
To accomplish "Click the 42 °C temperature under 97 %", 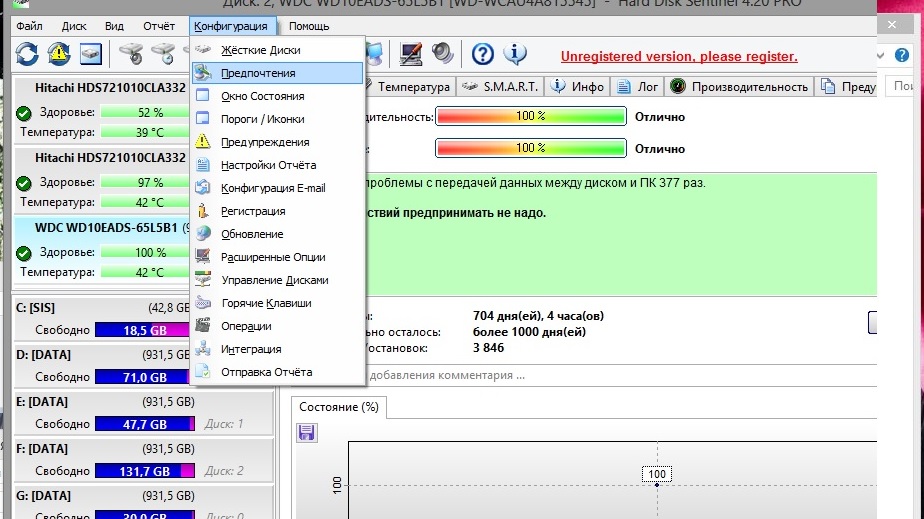I will click(x=150, y=203).
